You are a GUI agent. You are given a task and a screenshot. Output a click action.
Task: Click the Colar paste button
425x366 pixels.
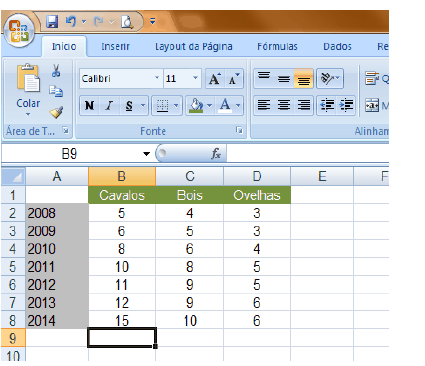[x=28, y=90]
